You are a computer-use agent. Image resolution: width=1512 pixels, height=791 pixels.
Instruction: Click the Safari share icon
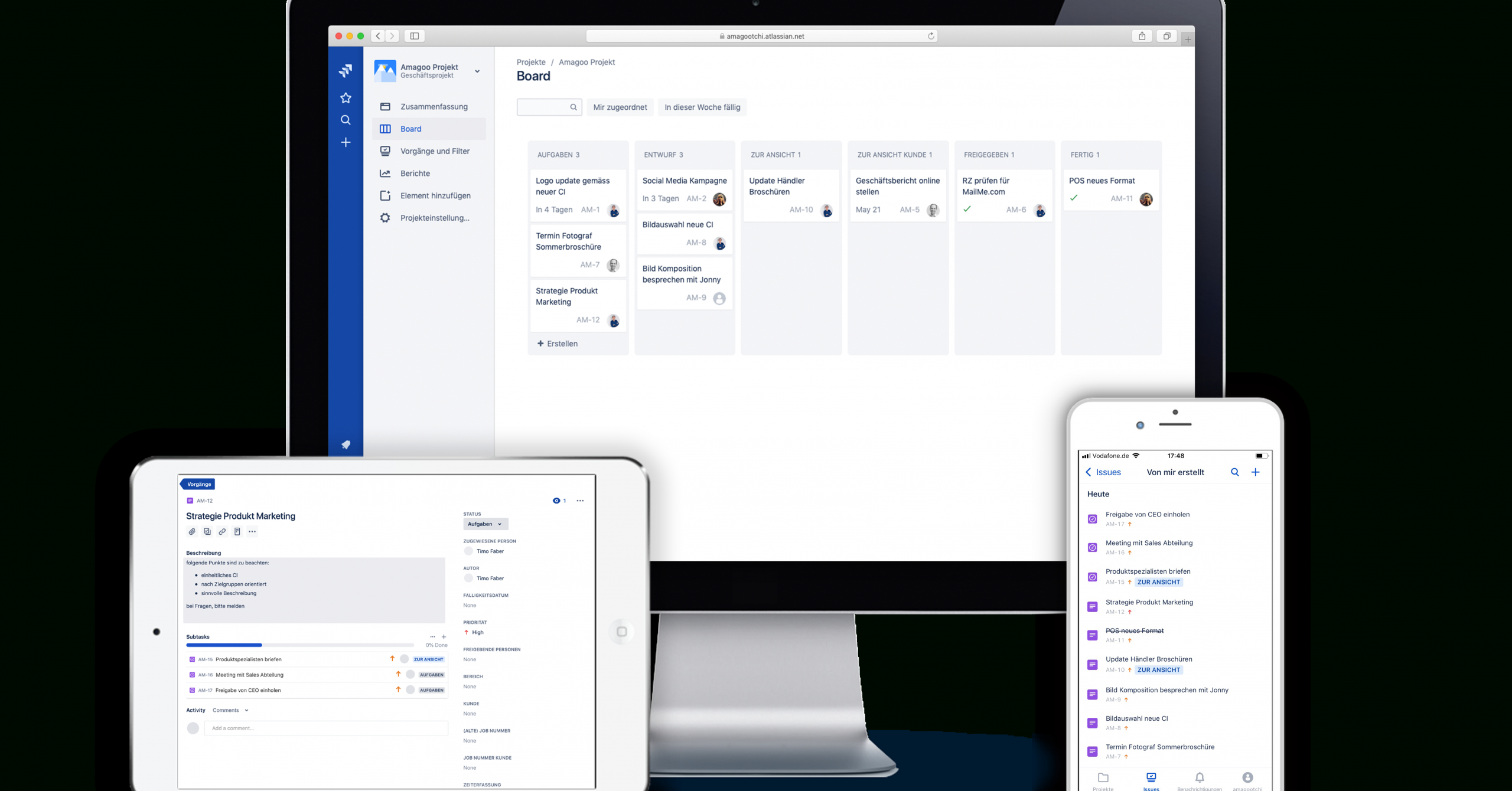(1142, 36)
